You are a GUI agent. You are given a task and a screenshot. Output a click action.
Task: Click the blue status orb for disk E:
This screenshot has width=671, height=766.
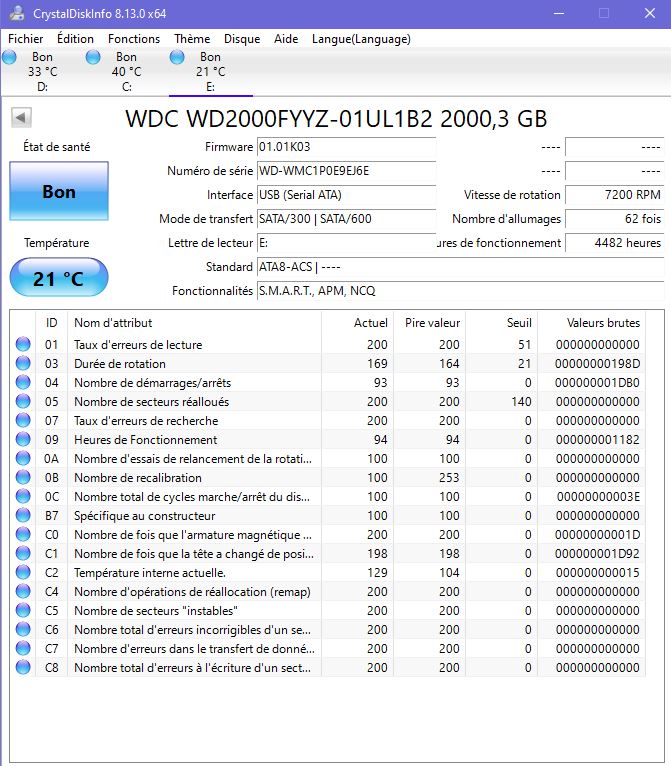(177, 57)
